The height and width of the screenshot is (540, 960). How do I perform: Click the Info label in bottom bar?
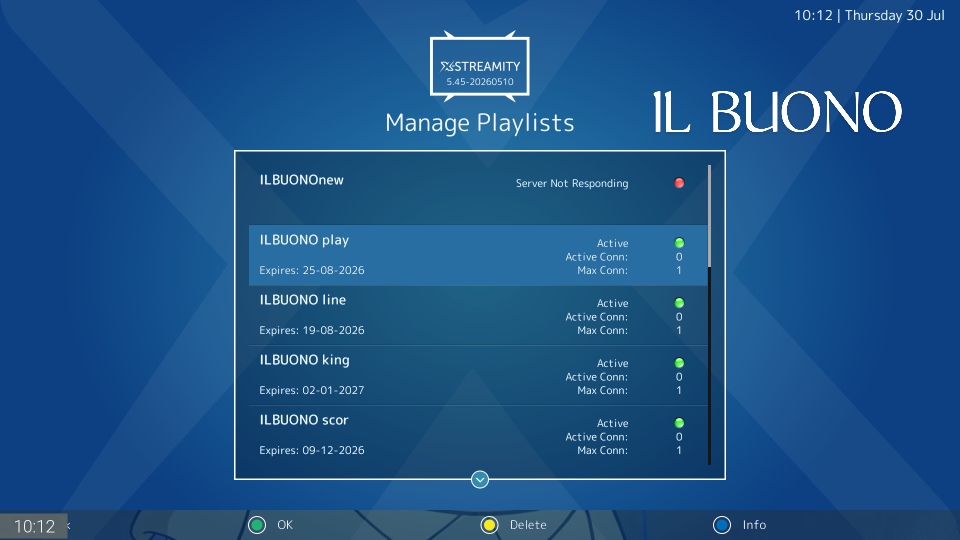[754, 525]
